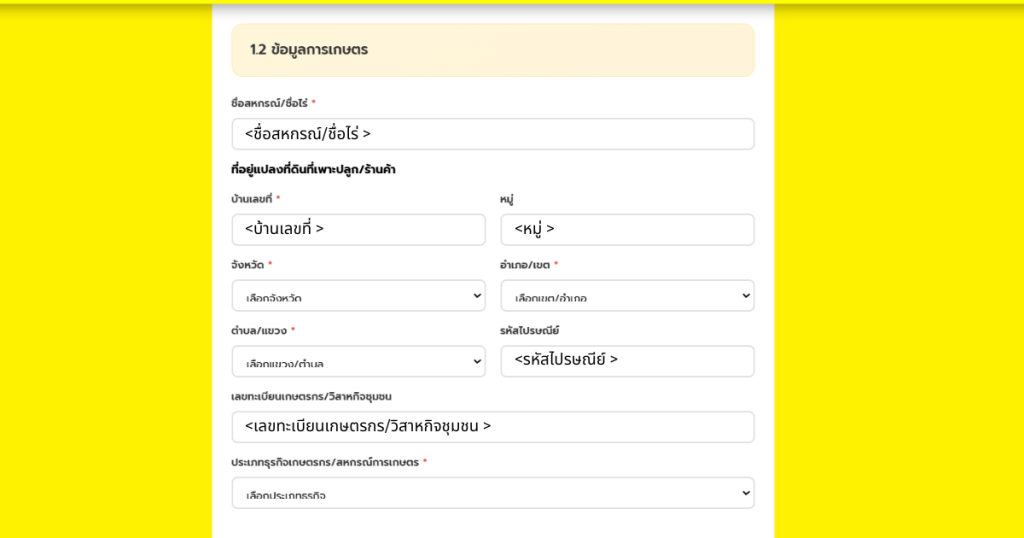Click the ชื่อสหกรณ์/ชื่อไร่ field label

pyautogui.click(x=268, y=103)
